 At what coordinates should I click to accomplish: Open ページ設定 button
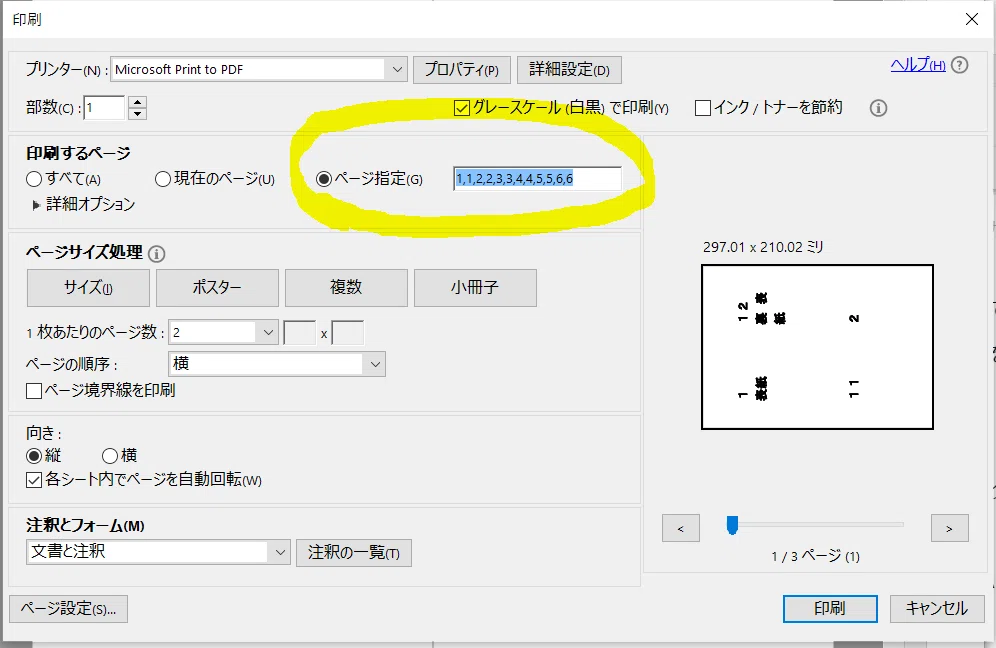69,609
